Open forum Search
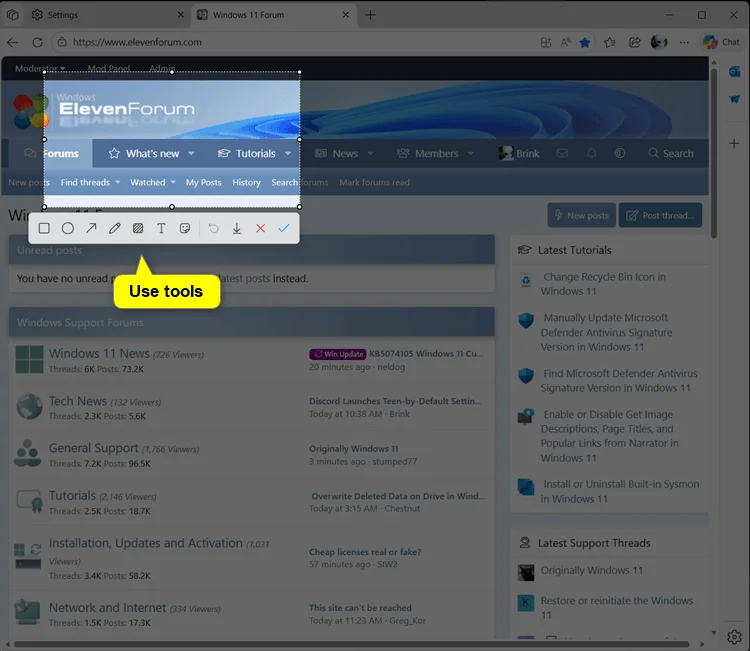Screen dimensions: 750x651 tap(671, 153)
